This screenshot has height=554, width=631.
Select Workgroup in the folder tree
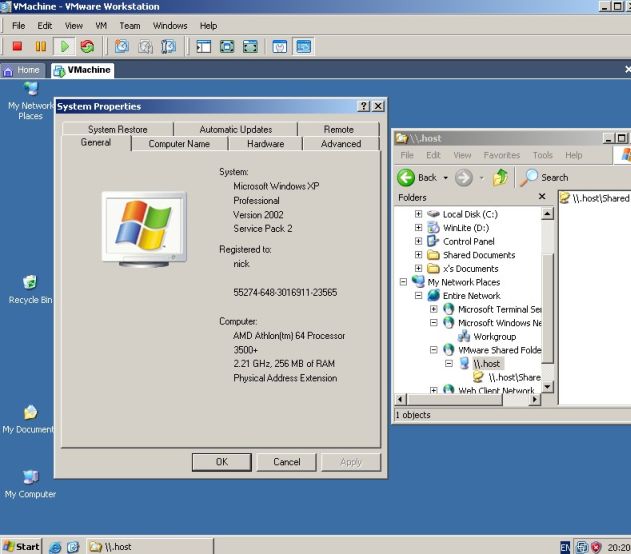[494, 337]
